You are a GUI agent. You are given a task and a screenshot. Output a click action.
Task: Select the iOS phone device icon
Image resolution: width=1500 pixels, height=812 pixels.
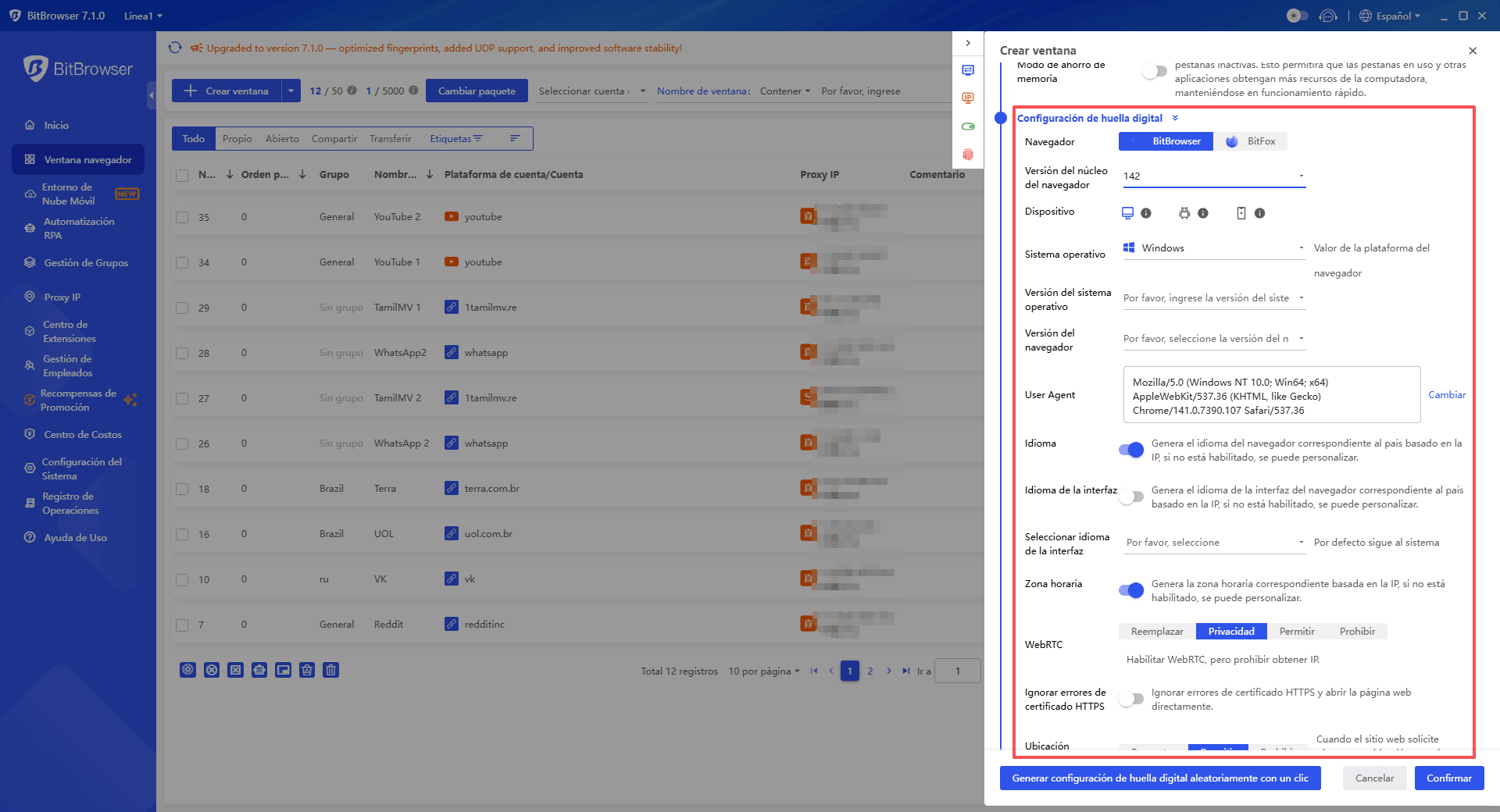[1241, 212]
